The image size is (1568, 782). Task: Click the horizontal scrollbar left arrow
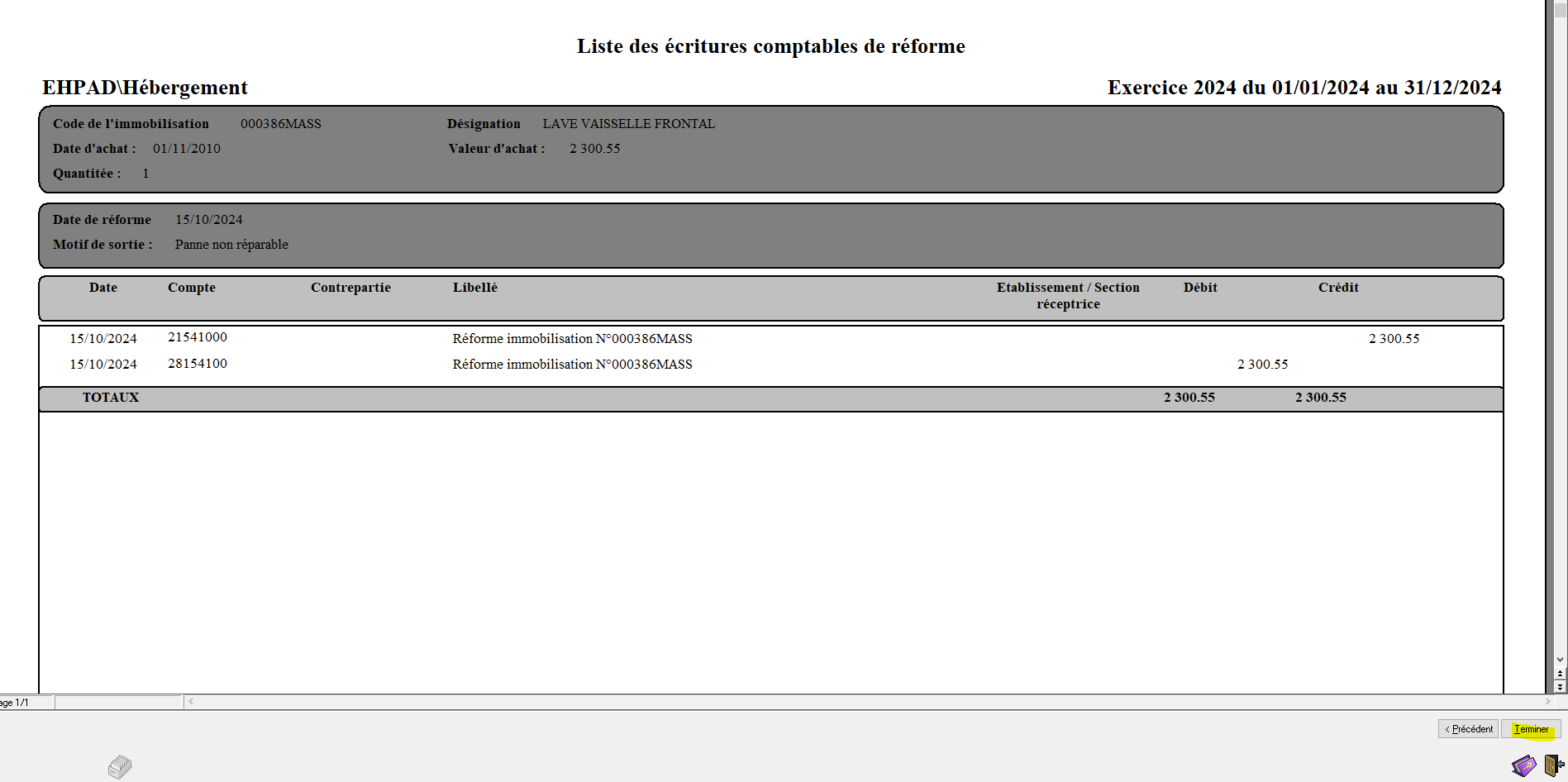click(x=191, y=702)
